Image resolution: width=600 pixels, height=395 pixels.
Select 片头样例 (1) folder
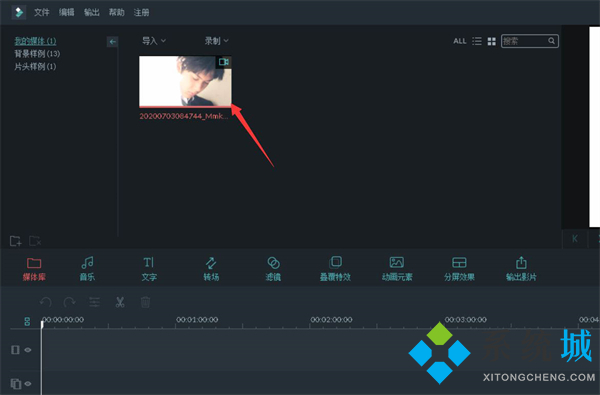coord(35,67)
